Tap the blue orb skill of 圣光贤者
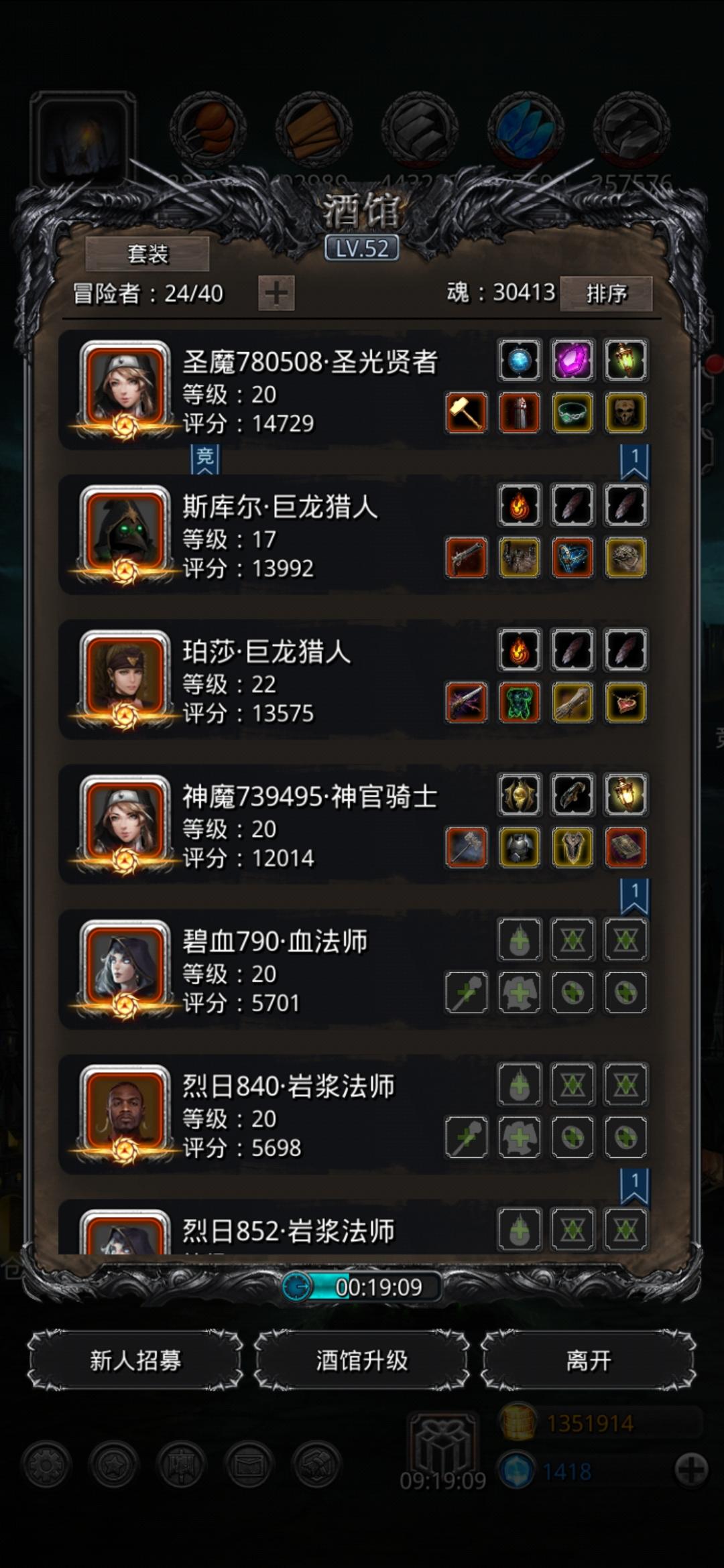The width and height of the screenshot is (724, 1568). click(520, 361)
